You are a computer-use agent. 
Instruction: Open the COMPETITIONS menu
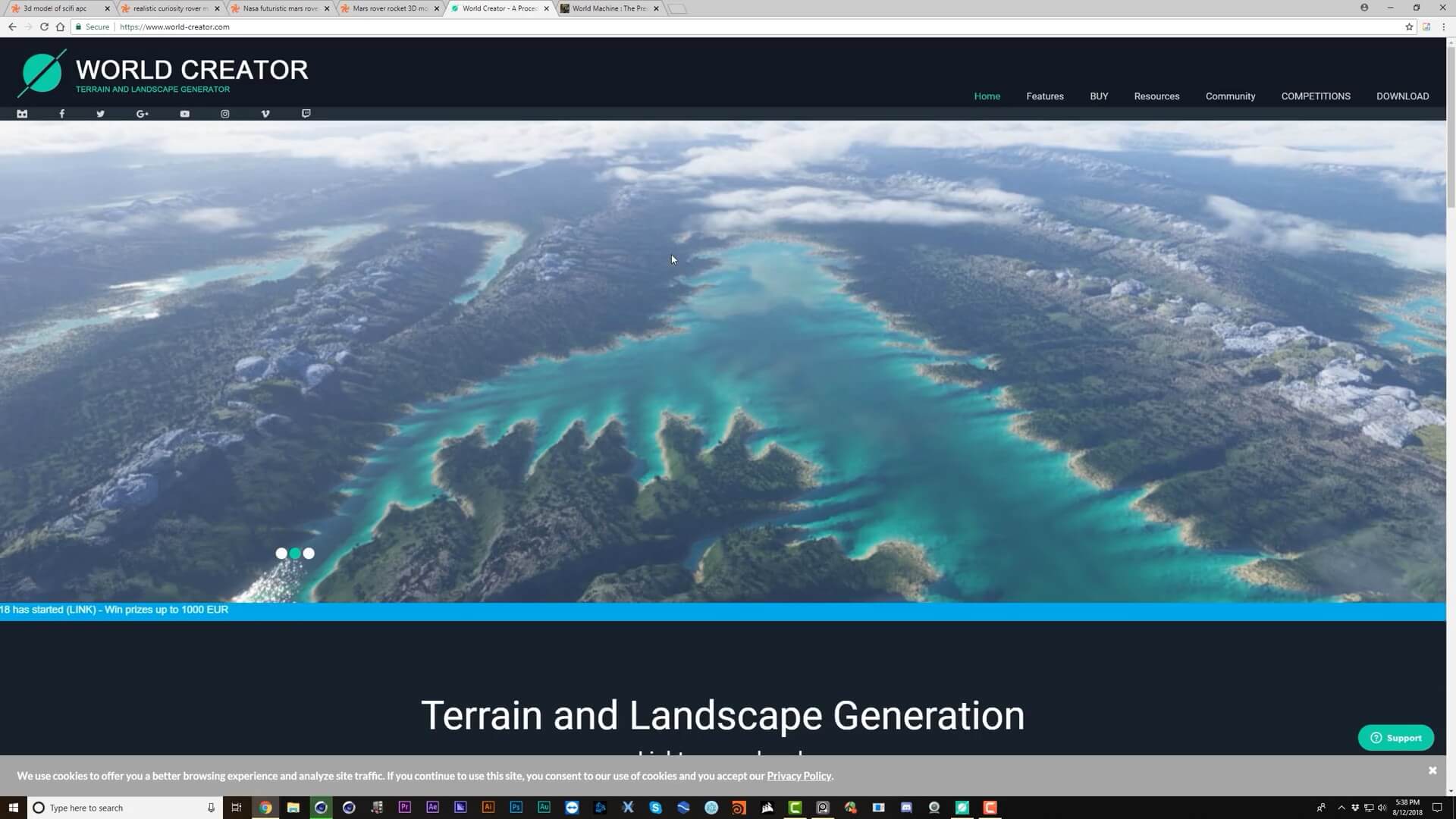(1315, 96)
